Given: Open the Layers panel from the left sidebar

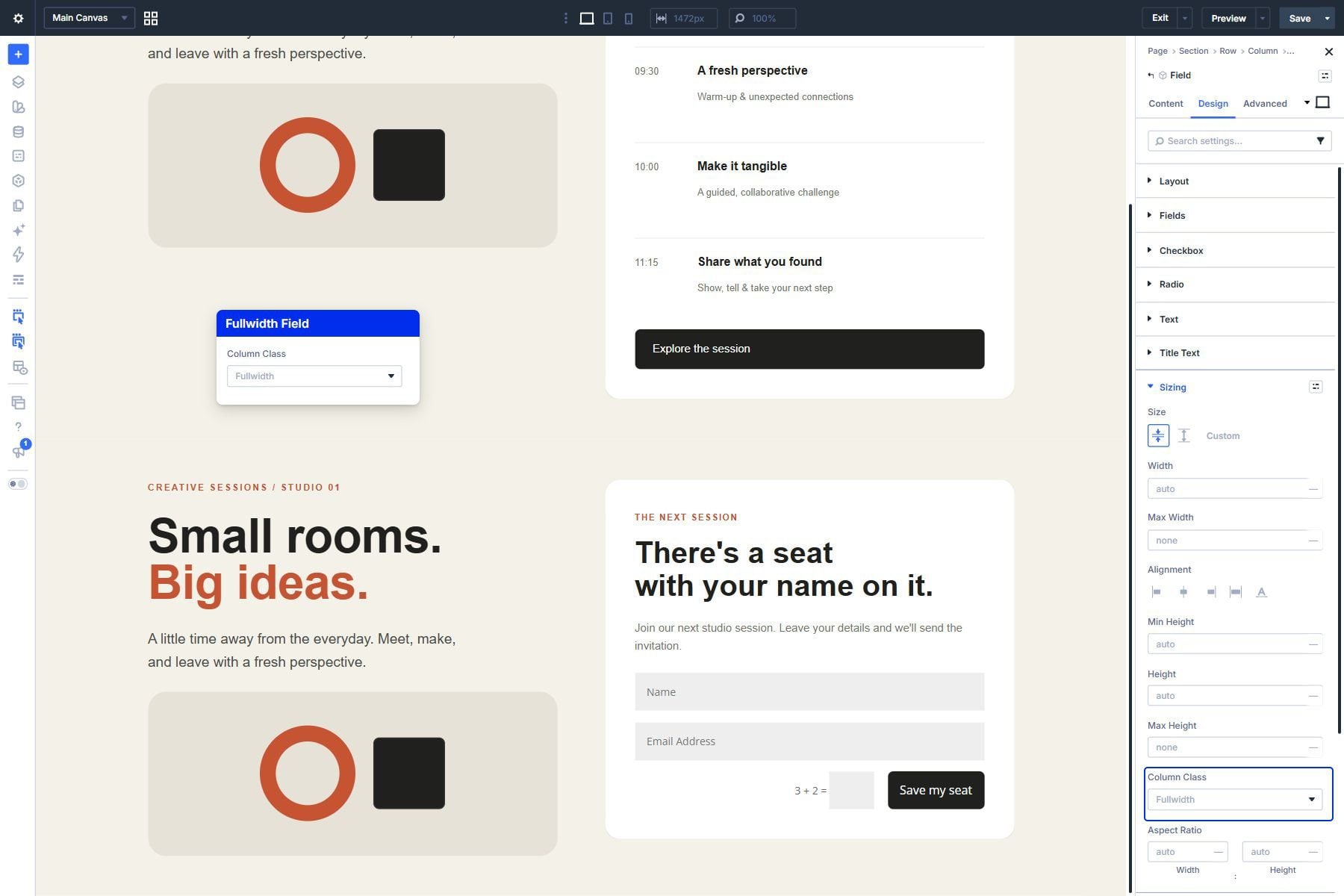Looking at the screenshot, I should (18, 82).
